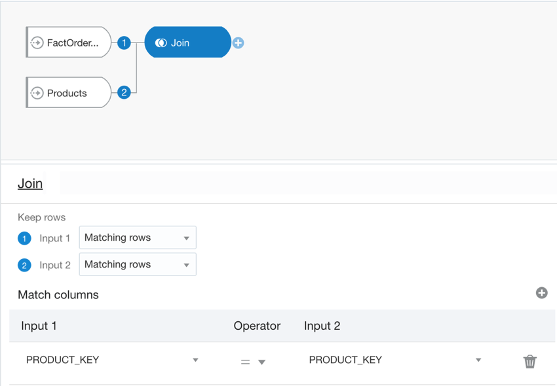Click the Join node's overlapping circles icon
The width and height of the screenshot is (558, 386).
pyautogui.click(x=160, y=43)
